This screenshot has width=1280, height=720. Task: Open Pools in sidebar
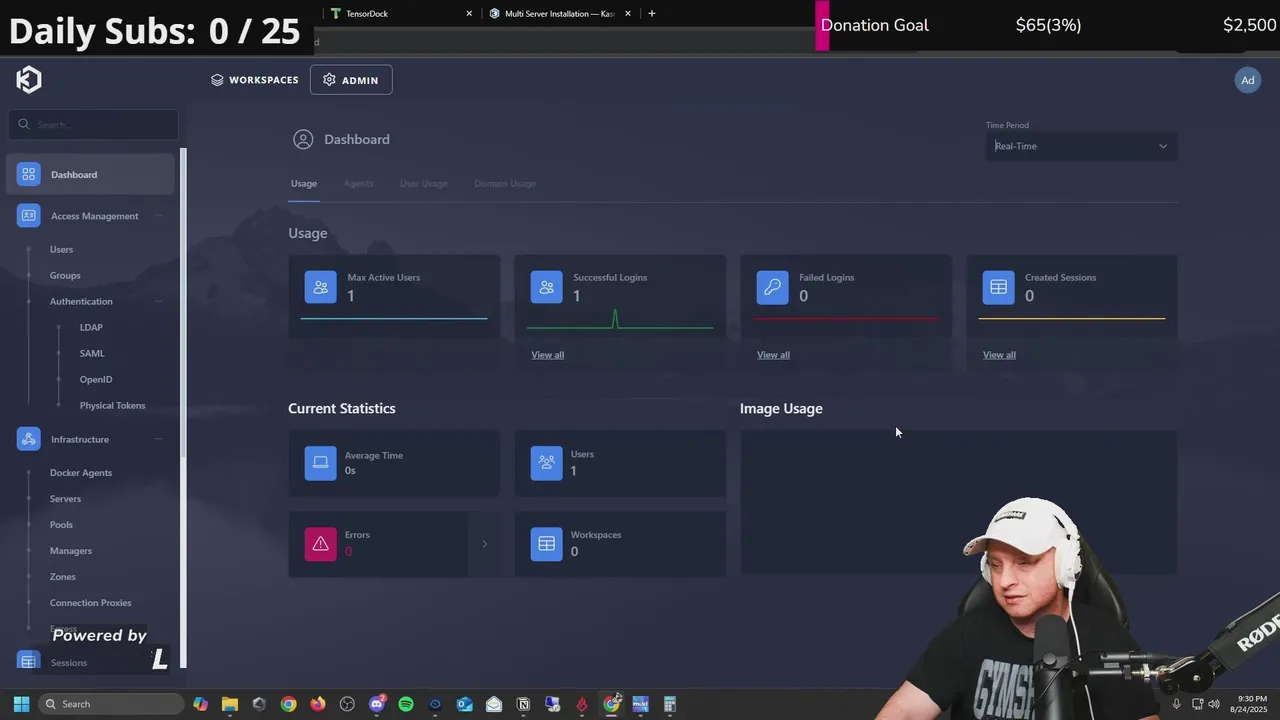[x=61, y=525]
